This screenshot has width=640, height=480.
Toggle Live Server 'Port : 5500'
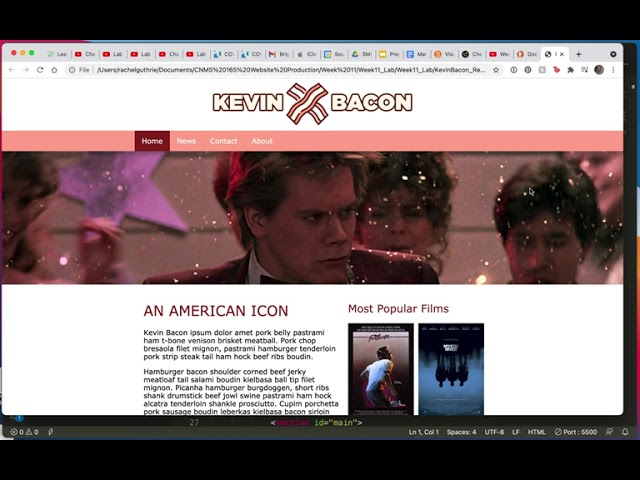pyautogui.click(x=576, y=432)
